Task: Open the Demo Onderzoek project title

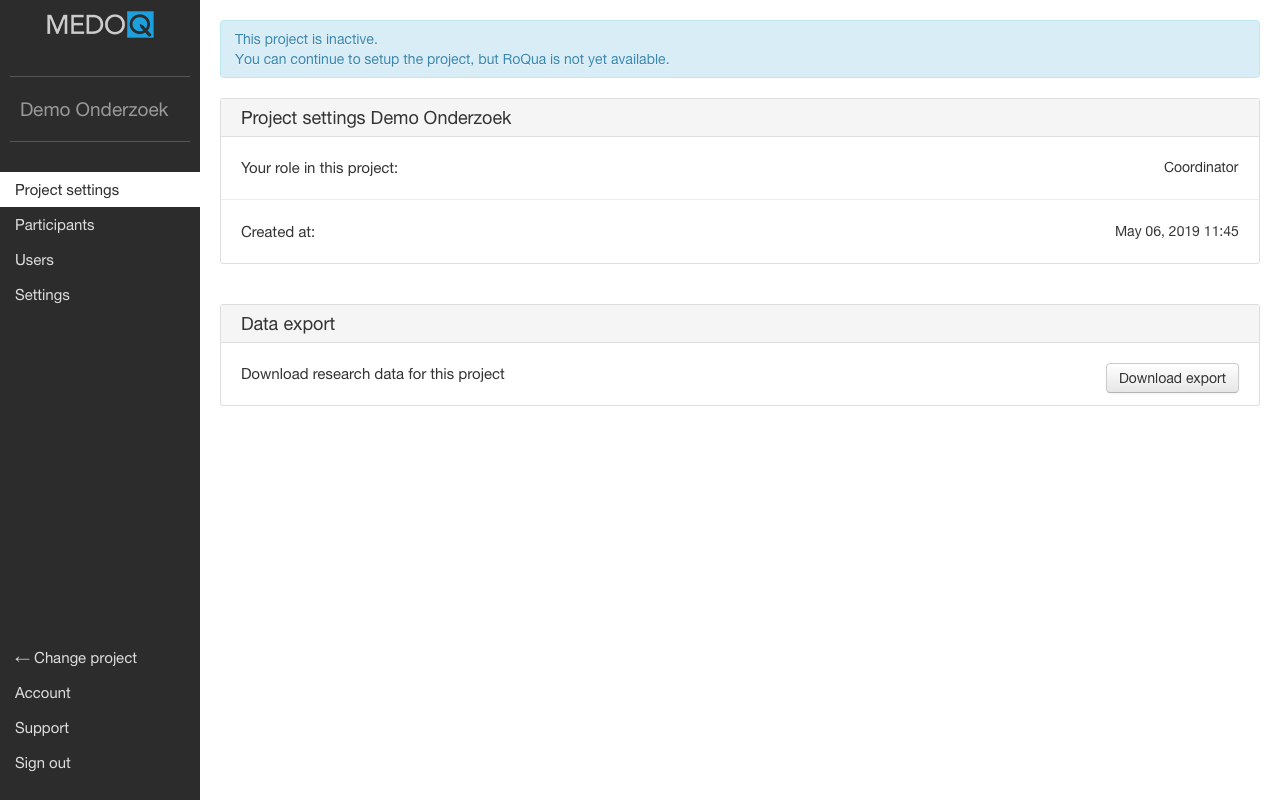Action: click(94, 110)
